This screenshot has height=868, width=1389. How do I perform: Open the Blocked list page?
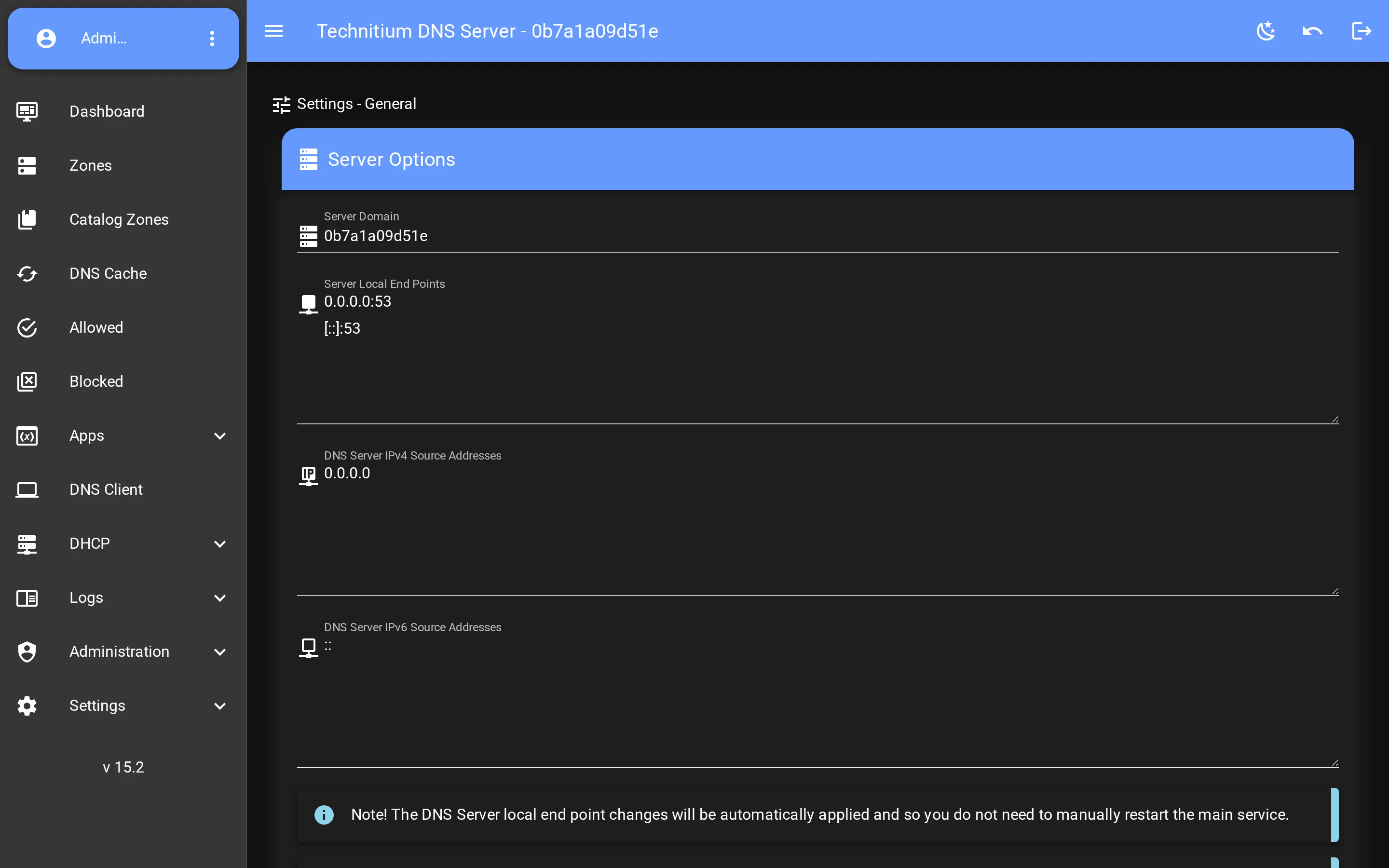click(123, 381)
